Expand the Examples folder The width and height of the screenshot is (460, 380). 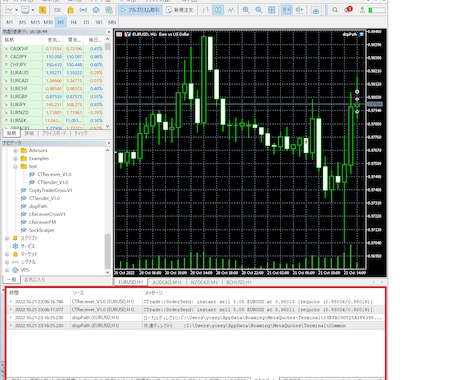pos(15,159)
